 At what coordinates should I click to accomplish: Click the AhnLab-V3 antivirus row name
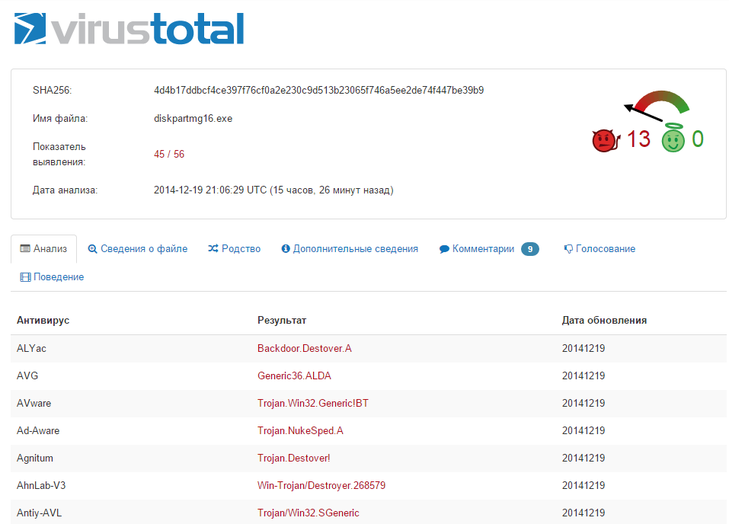click(41, 485)
